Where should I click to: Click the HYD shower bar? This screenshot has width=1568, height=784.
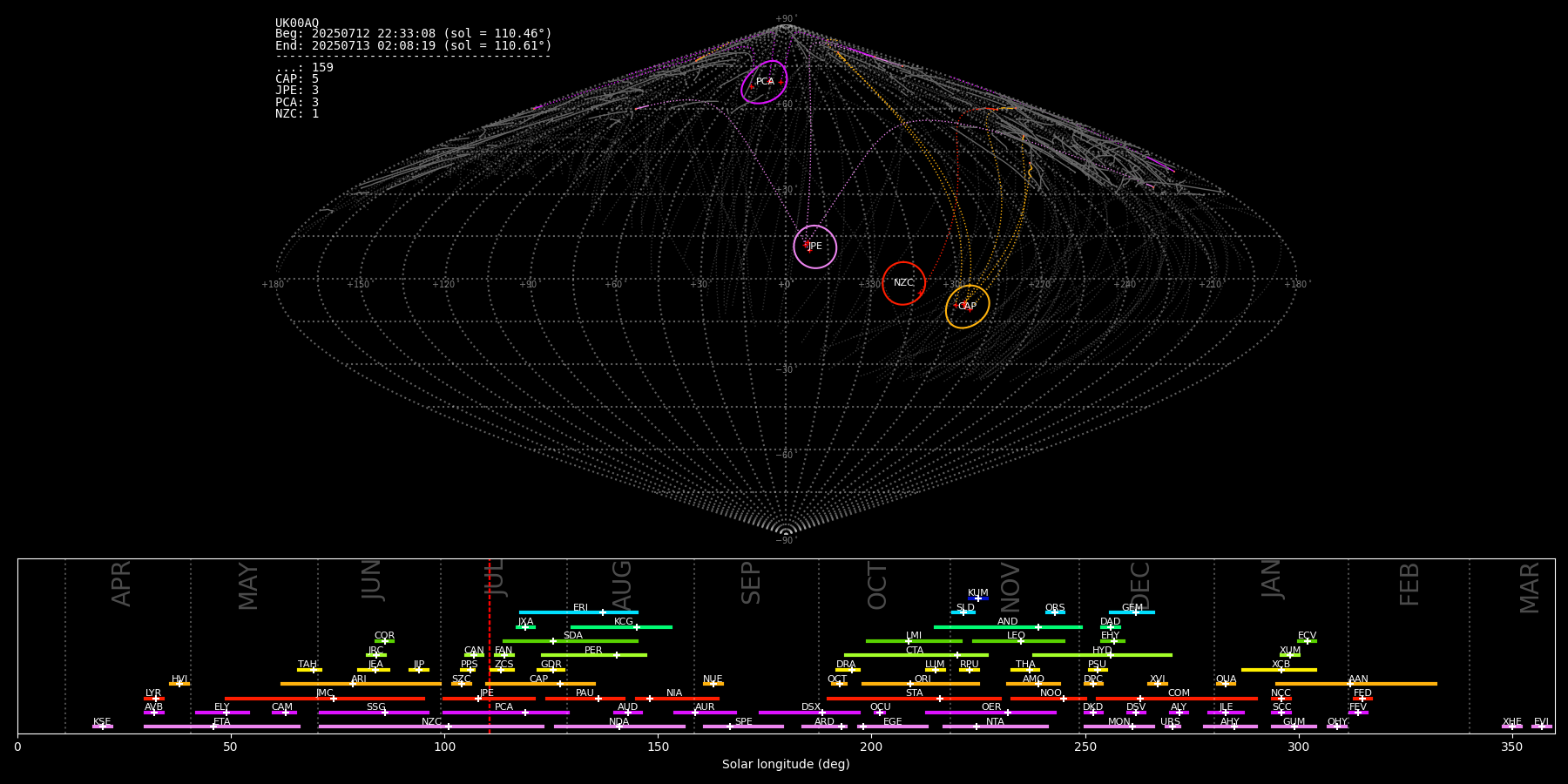pos(1102,655)
